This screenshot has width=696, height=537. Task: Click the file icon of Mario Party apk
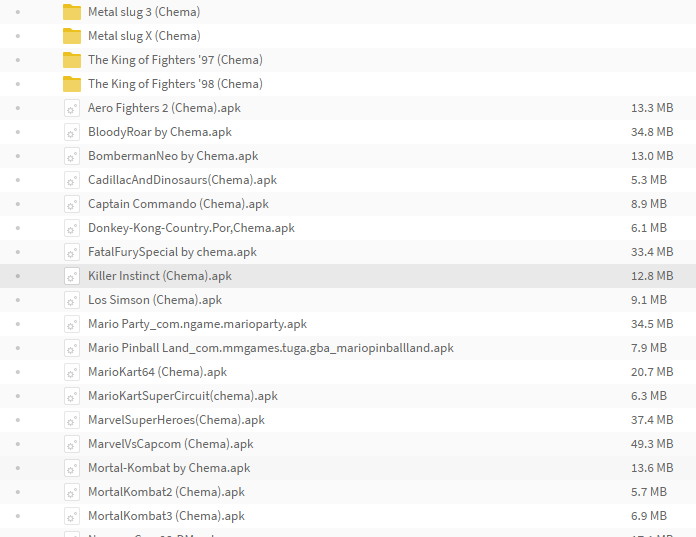(x=72, y=324)
